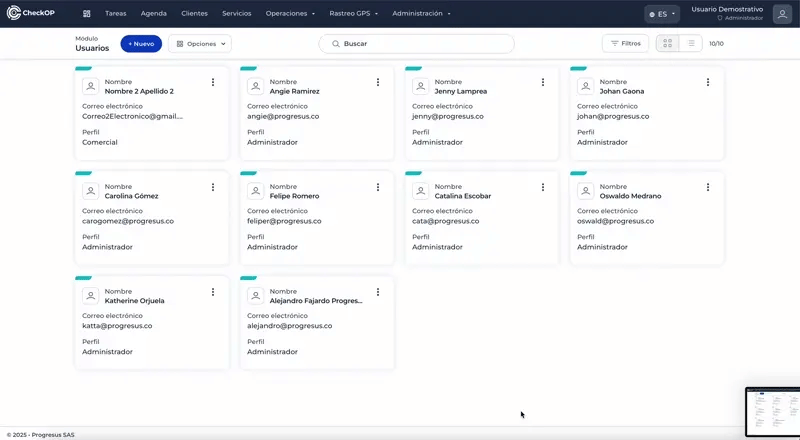Click avatar icon on Johan Gaona card
This screenshot has height=440, width=800.
pyautogui.click(x=585, y=86)
